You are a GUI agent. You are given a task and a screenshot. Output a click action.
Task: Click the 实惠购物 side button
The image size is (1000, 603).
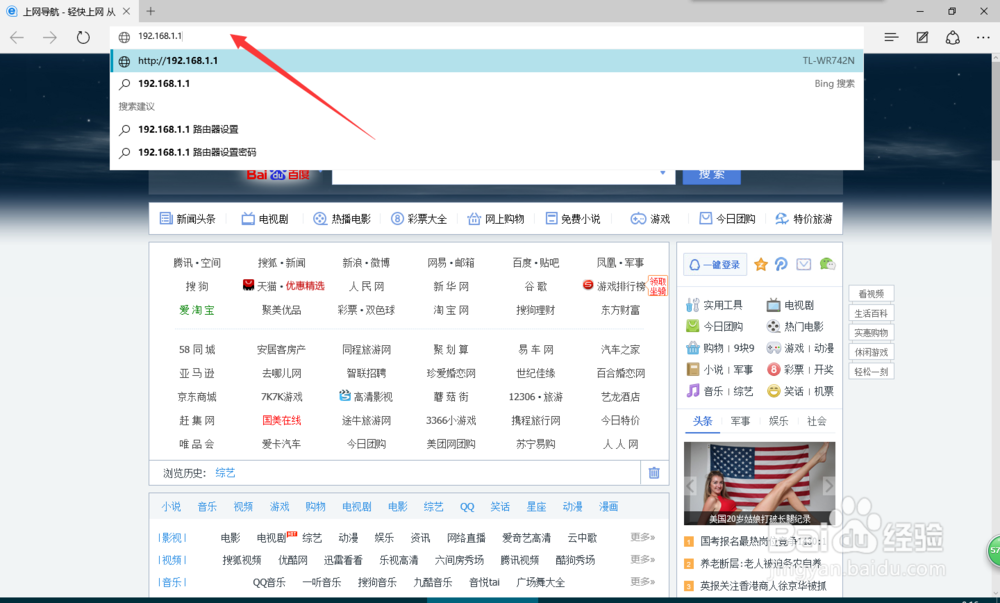click(x=871, y=333)
